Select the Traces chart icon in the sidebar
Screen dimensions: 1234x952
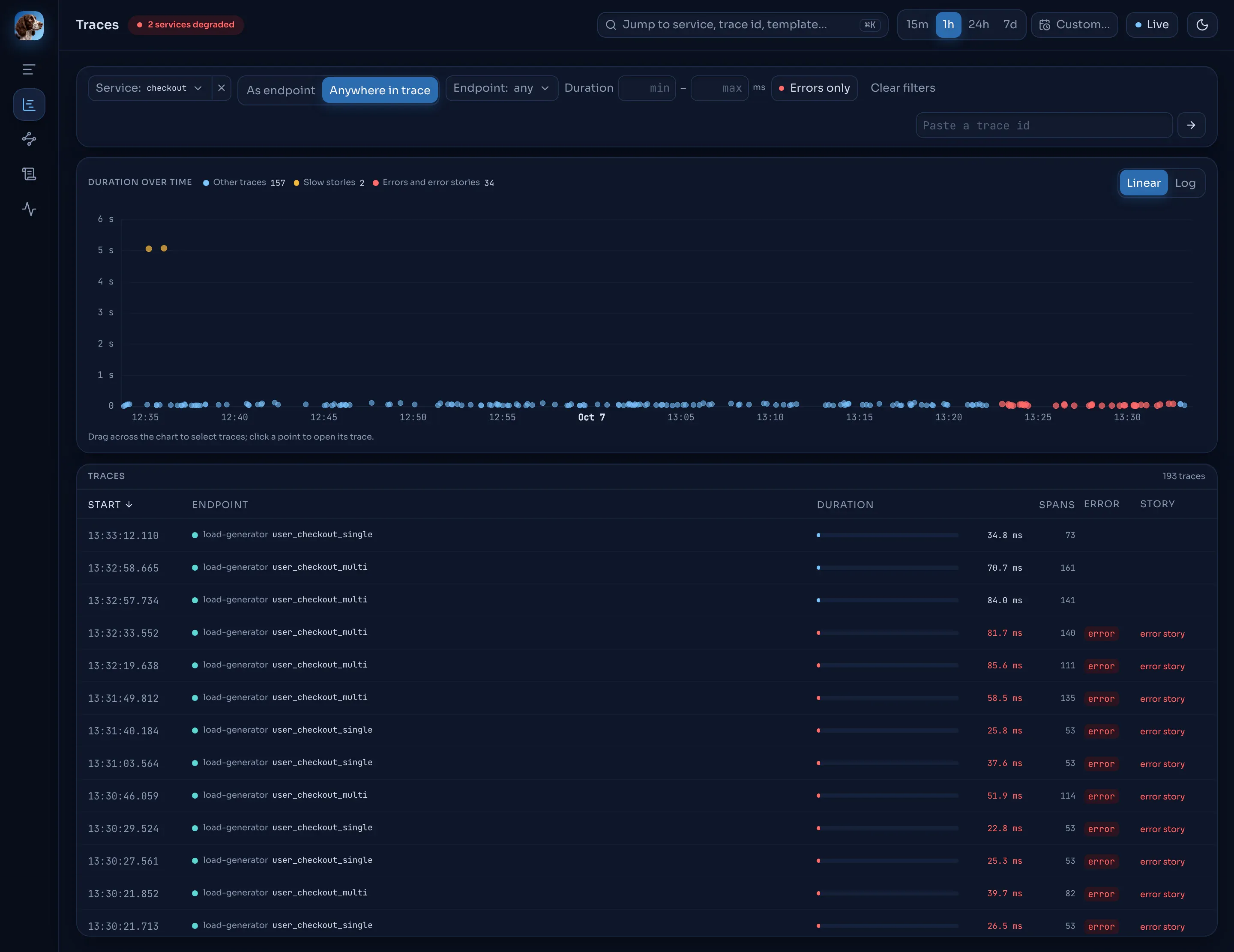29,105
